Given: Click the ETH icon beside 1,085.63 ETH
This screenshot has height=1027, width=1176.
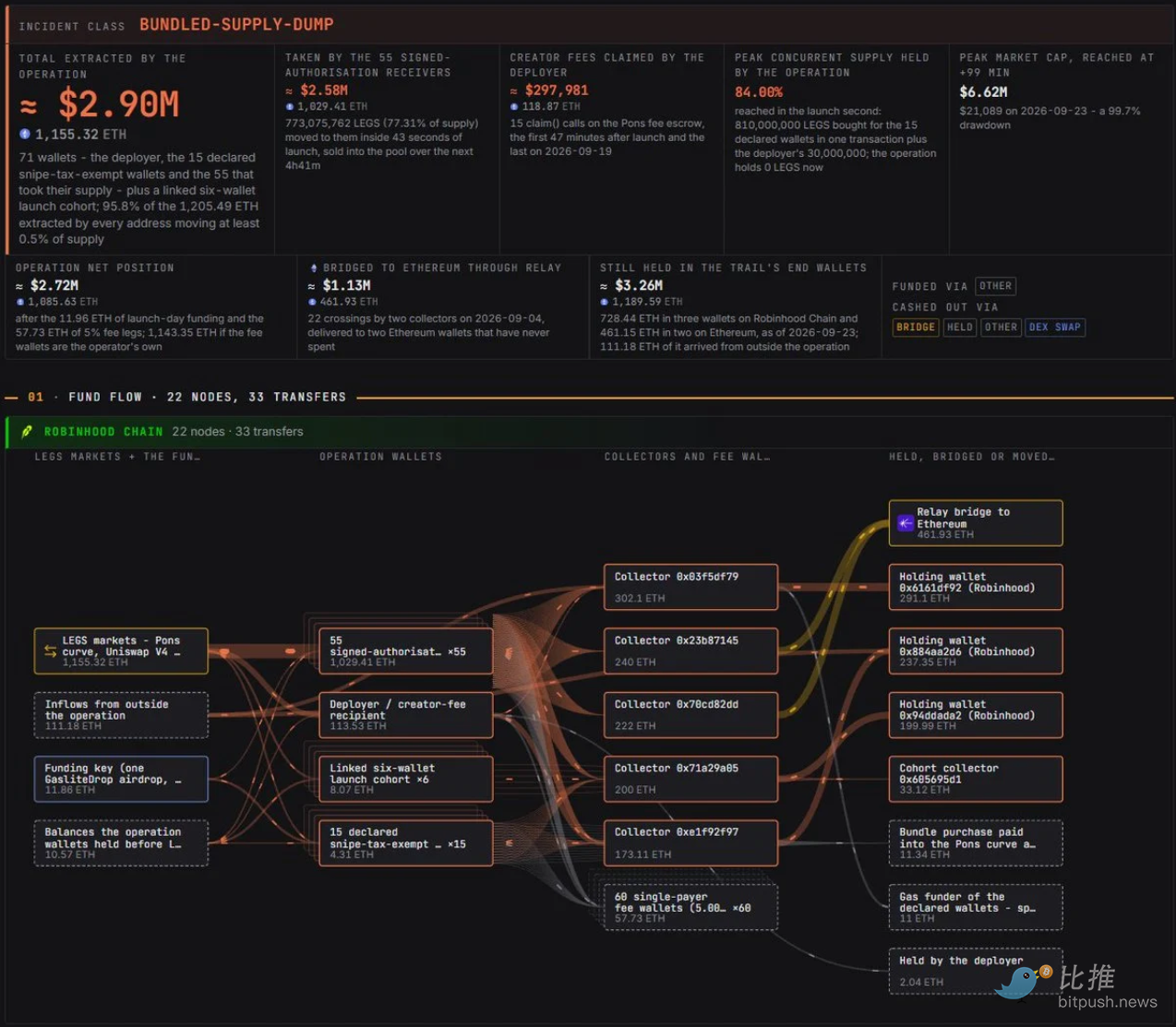Looking at the screenshot, I should click(x=20, y=302).
